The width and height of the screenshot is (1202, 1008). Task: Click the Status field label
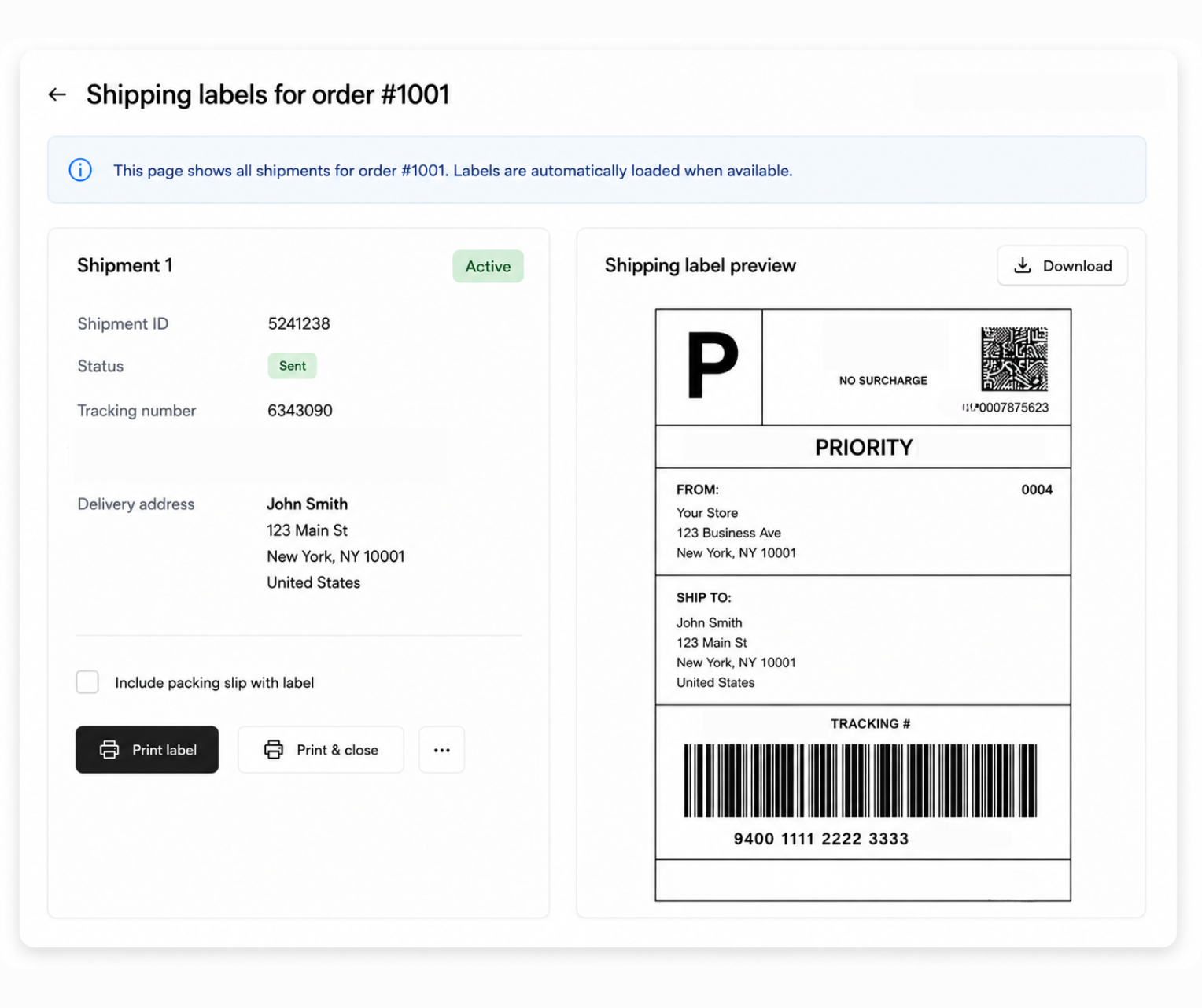click(x=101, y=366)
